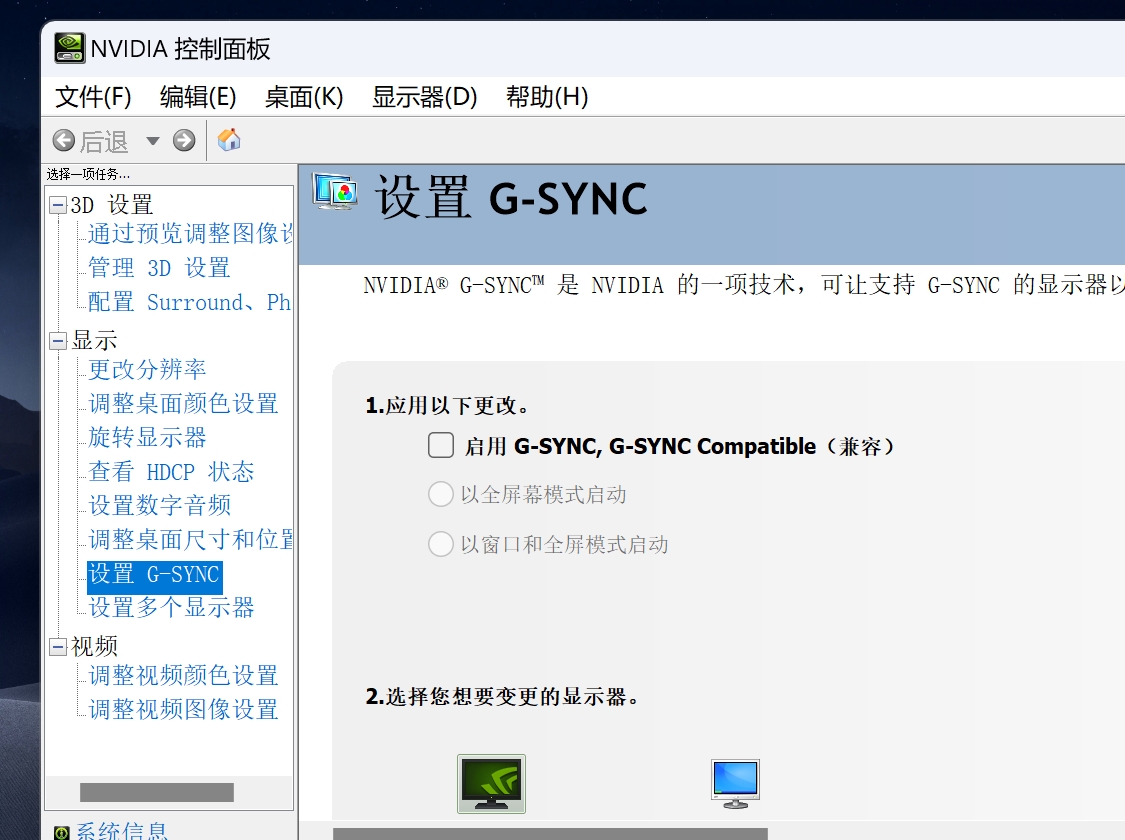Click the Back arrow icon in toolbar
1125x840 pixels.
(x=64, y=141)
